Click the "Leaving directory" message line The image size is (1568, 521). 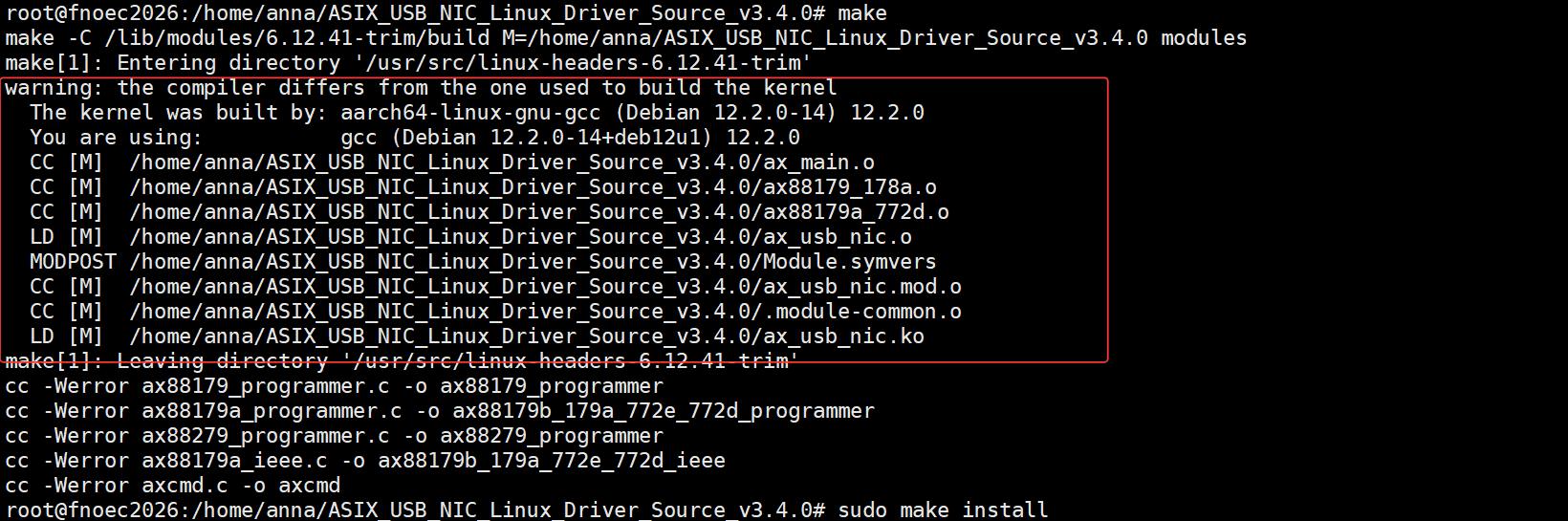[402, 361]
